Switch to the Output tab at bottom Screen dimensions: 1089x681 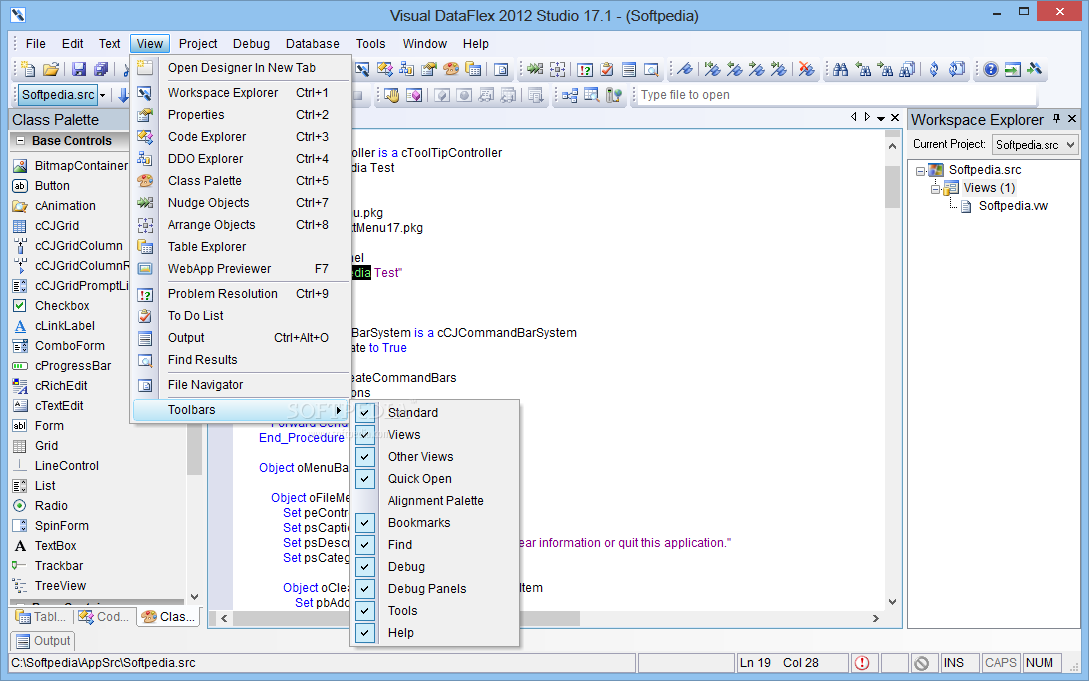click(x=43, y=641)
